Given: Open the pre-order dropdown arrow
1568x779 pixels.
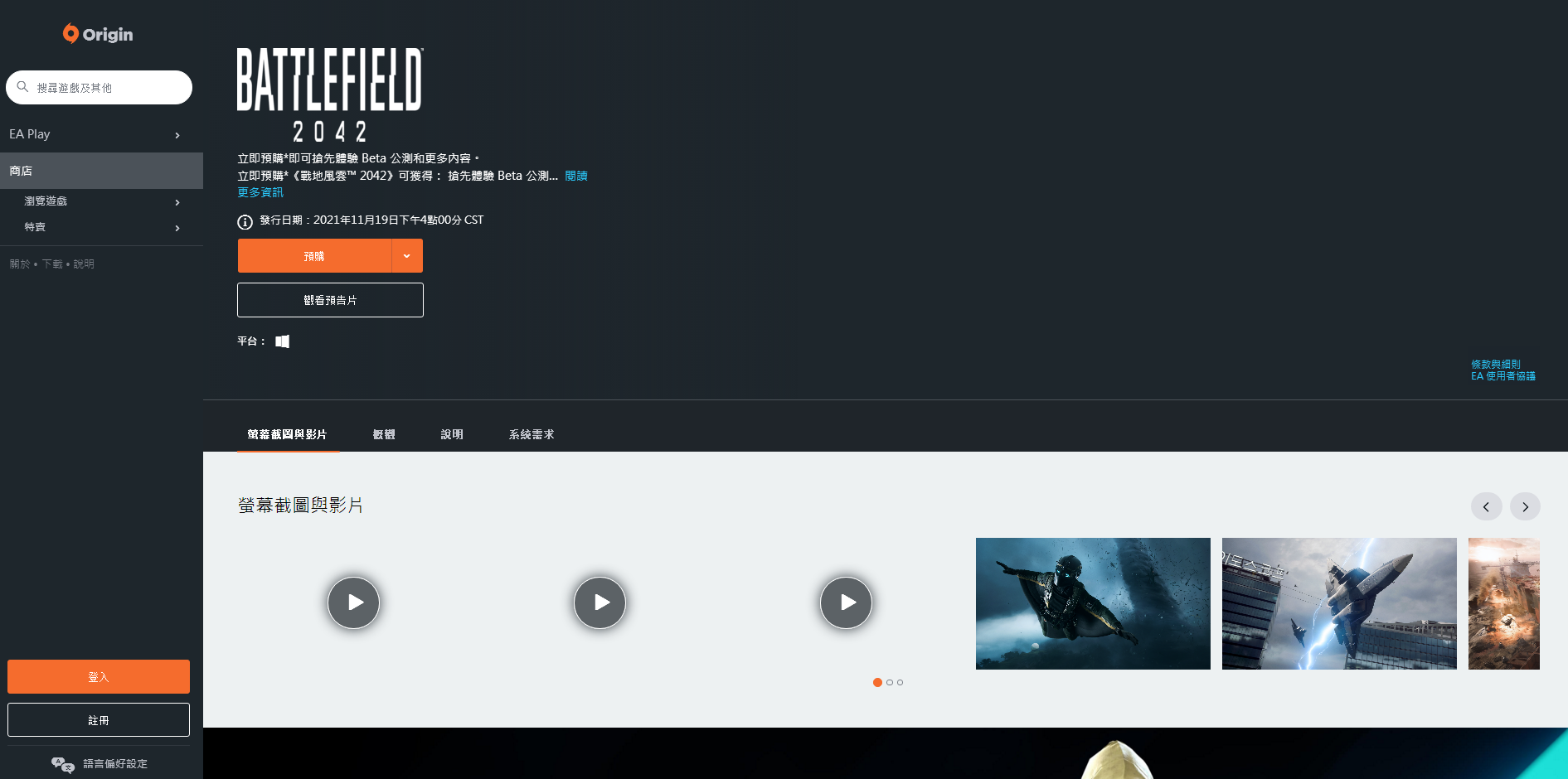Looking at the screenshot, I should coord(407,256).
